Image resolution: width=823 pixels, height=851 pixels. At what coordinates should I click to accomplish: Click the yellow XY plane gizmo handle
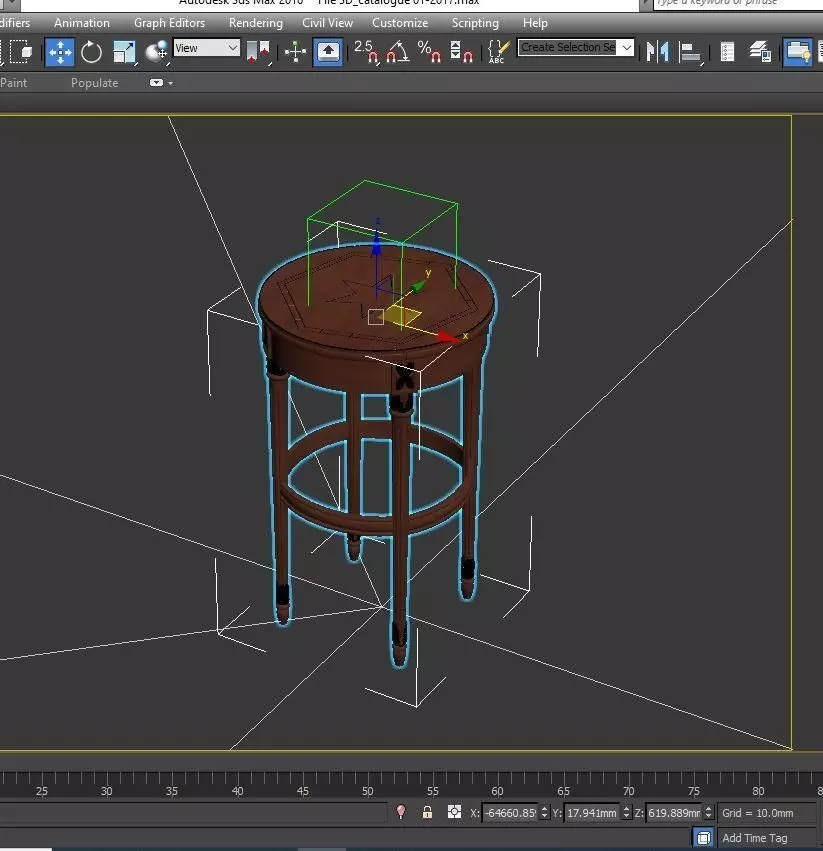coord(403,316)
